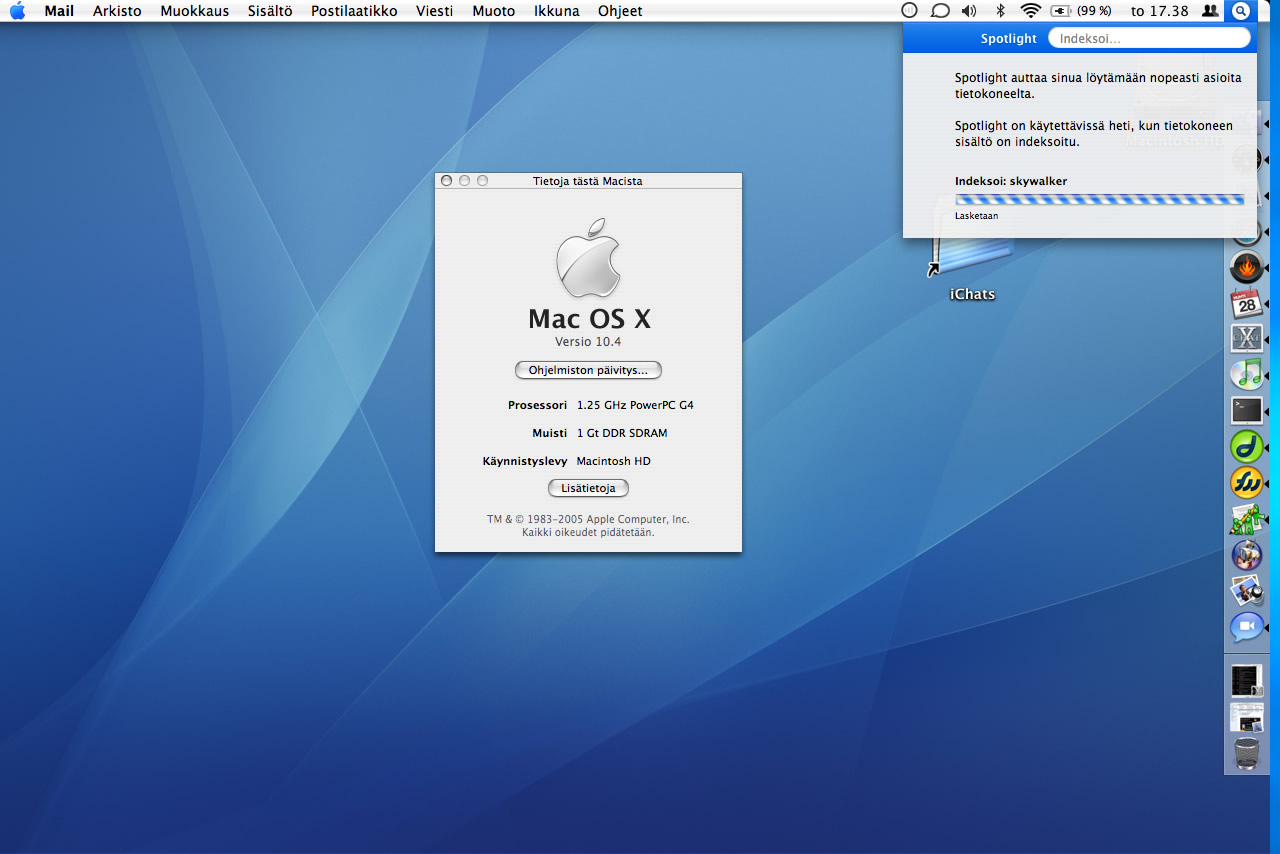Open the Ikkuna menu
Image resolution: width=1280 pixels, height=854 pixels.
click(556, 11)
